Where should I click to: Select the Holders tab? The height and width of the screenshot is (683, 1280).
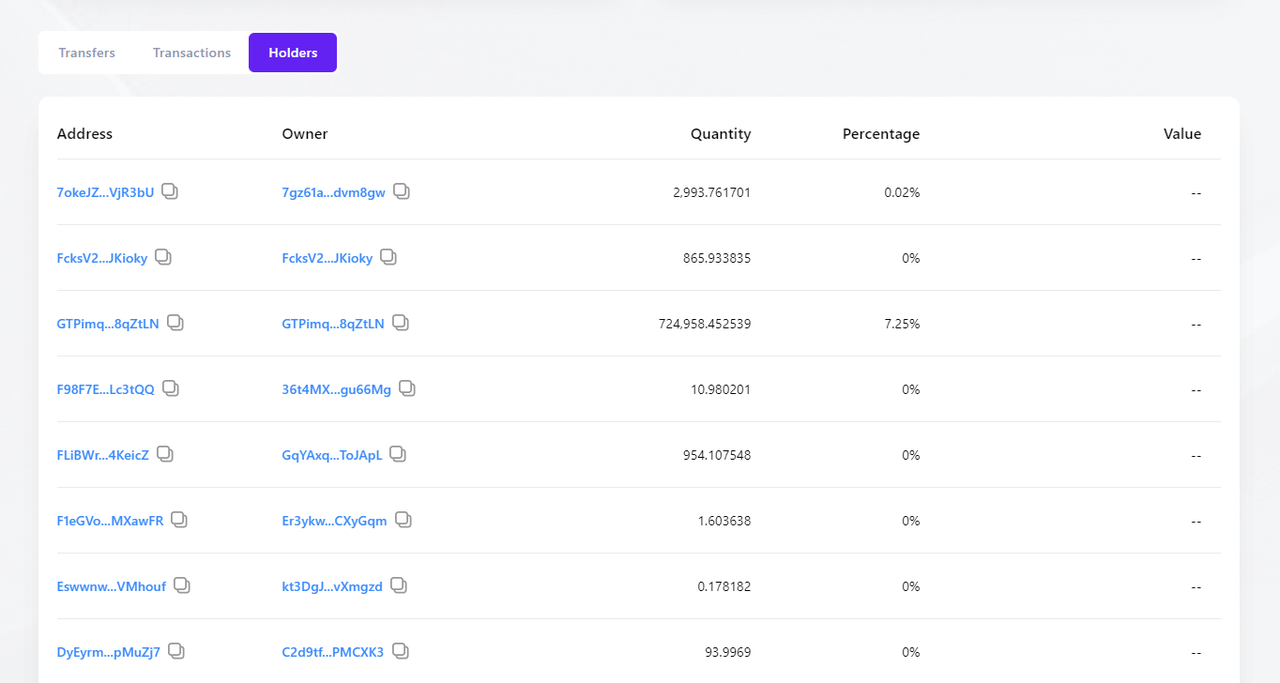pyautogui.click(x=293, y=53)
